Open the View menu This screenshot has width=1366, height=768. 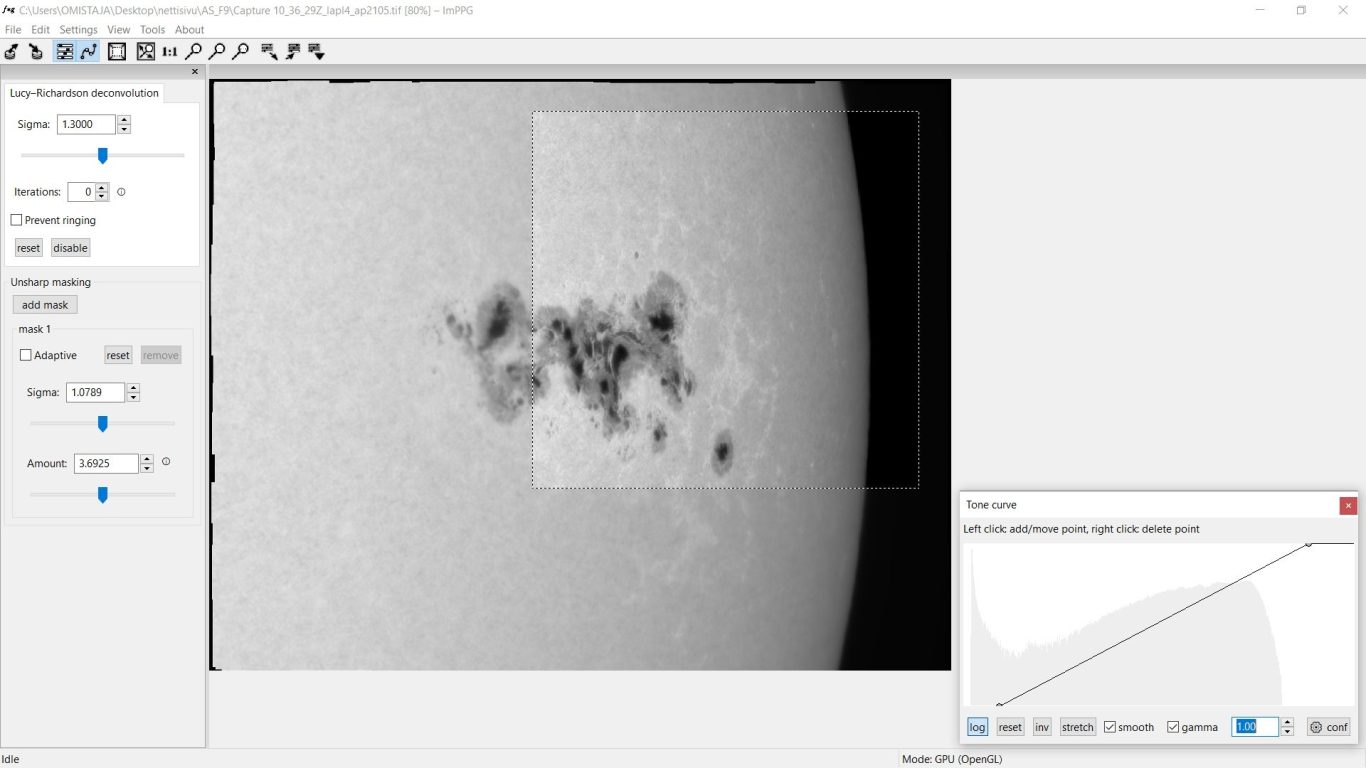[x=118, y=30]
